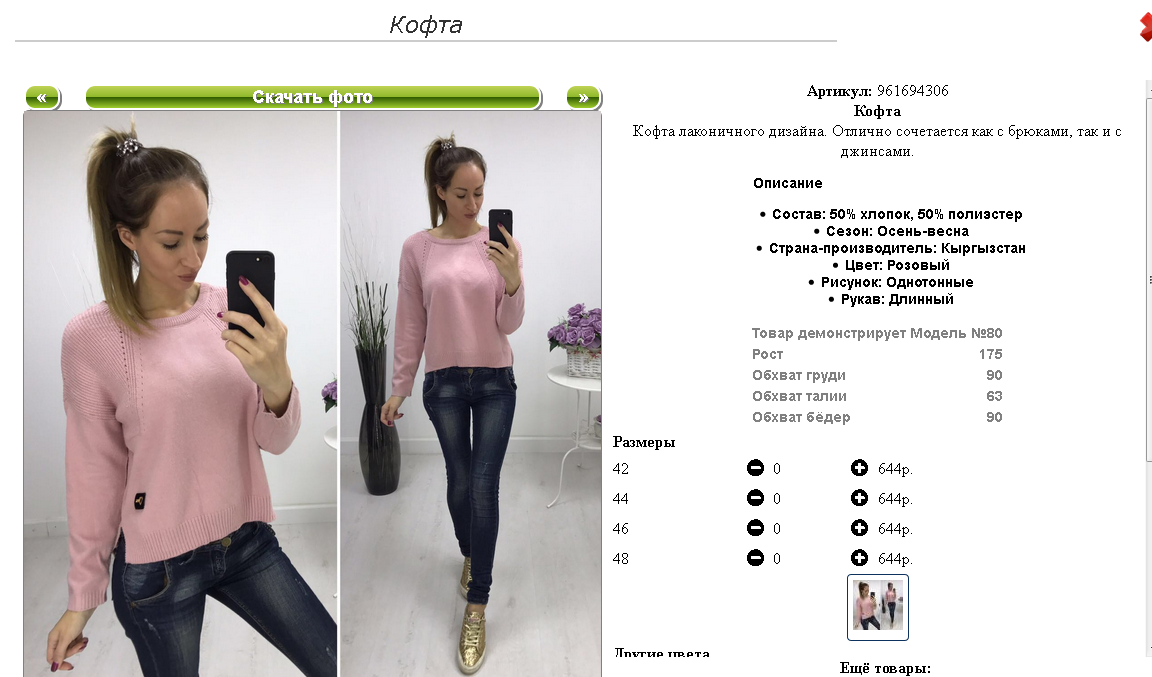The width and height of the screenshot is (1152, 677).
Task: Close the product popup with red X
Action: click(x=1145, y=26)
